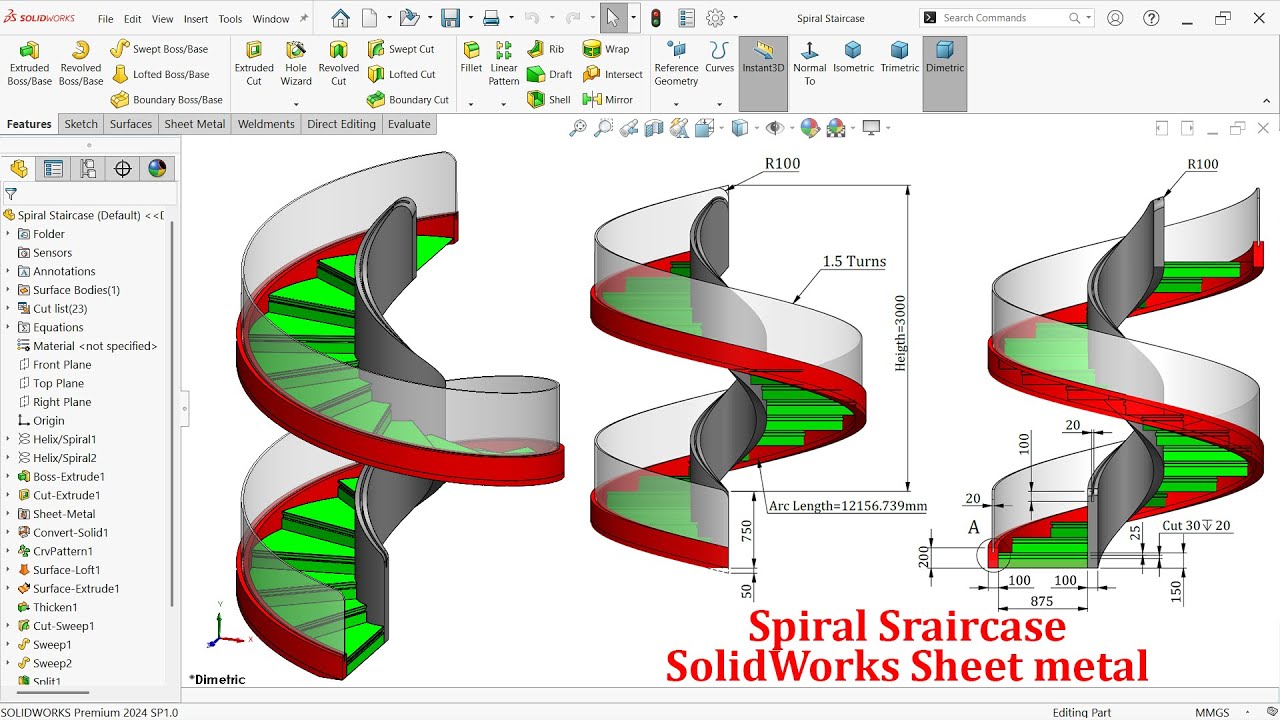Choose Boundary Boss/Base
Screen dimensions: 1280x720
[166, 99]
